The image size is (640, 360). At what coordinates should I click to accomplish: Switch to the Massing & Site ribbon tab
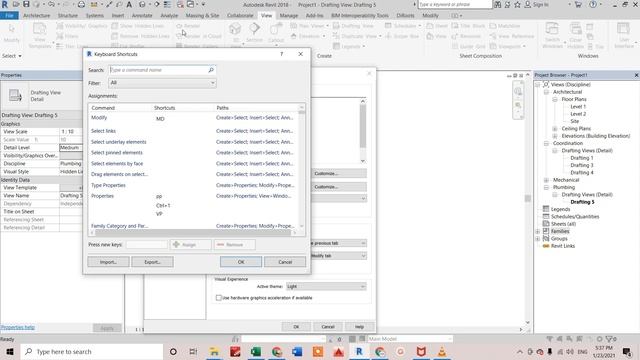click(202, 16)
